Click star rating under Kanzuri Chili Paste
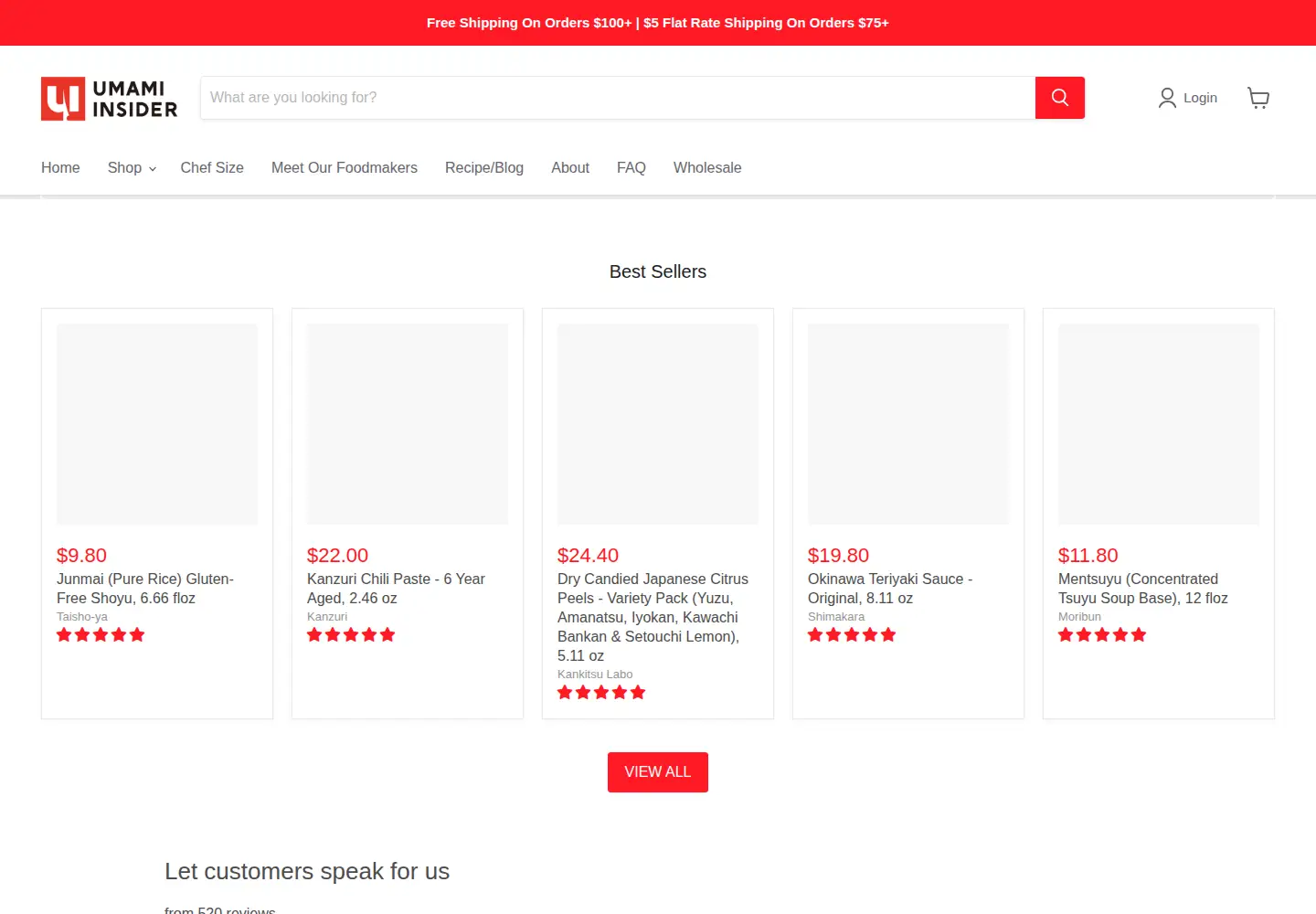1316x914 pixels. [x=351, y=635]
